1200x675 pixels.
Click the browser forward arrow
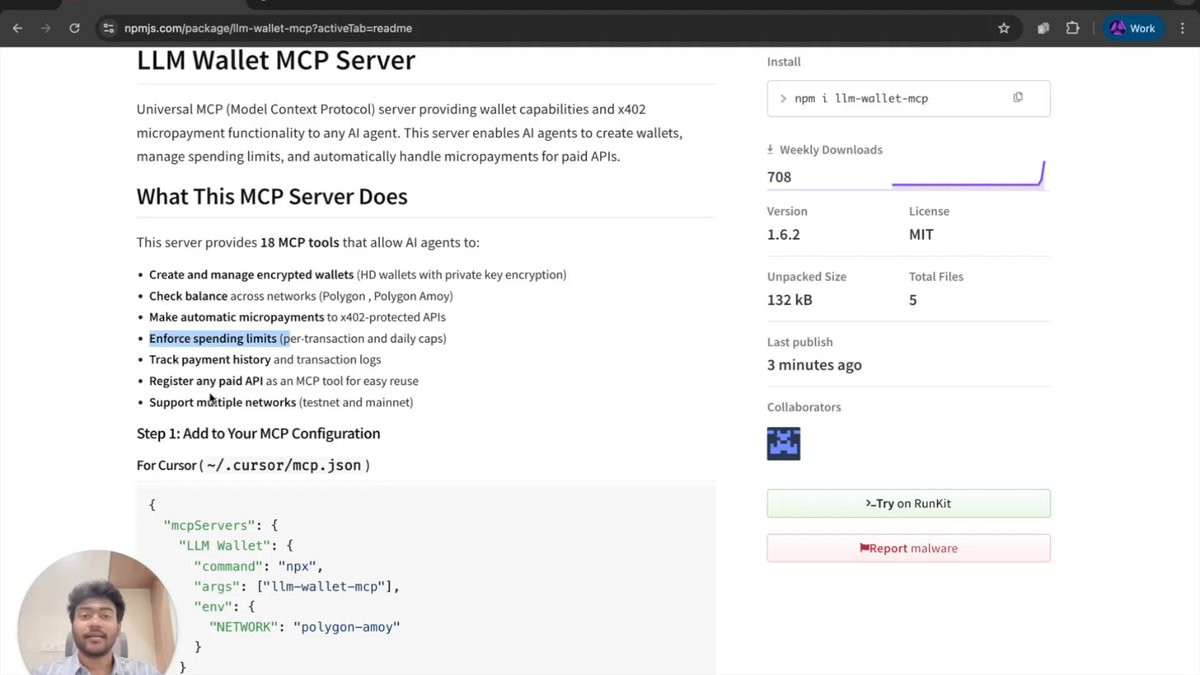45,28
